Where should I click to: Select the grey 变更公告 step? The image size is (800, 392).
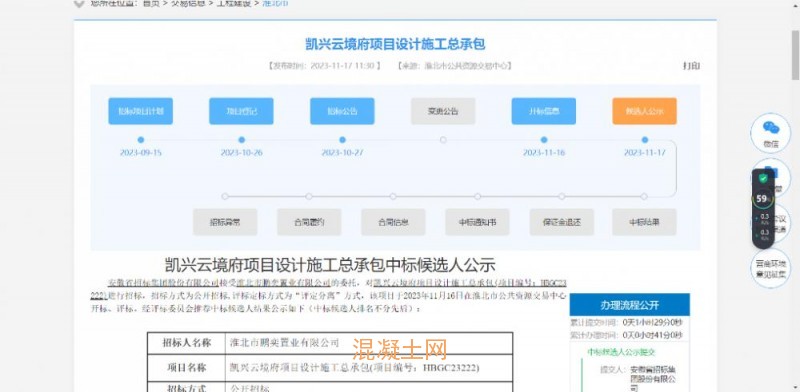tap(443, 111)
